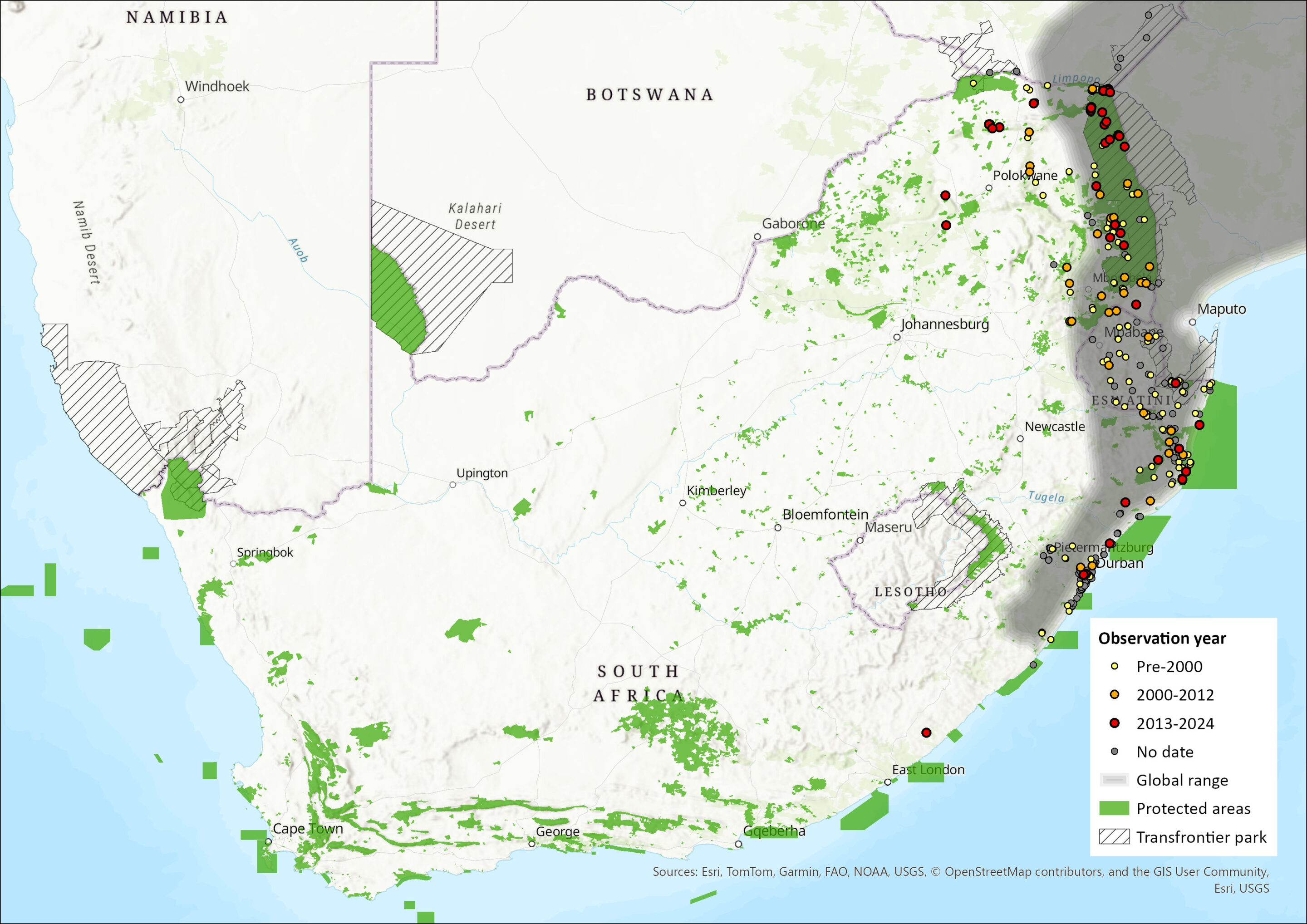The image size is (1307, 924).
Task: Click the Maputo city marker circle
Action: pos(1193,322)
